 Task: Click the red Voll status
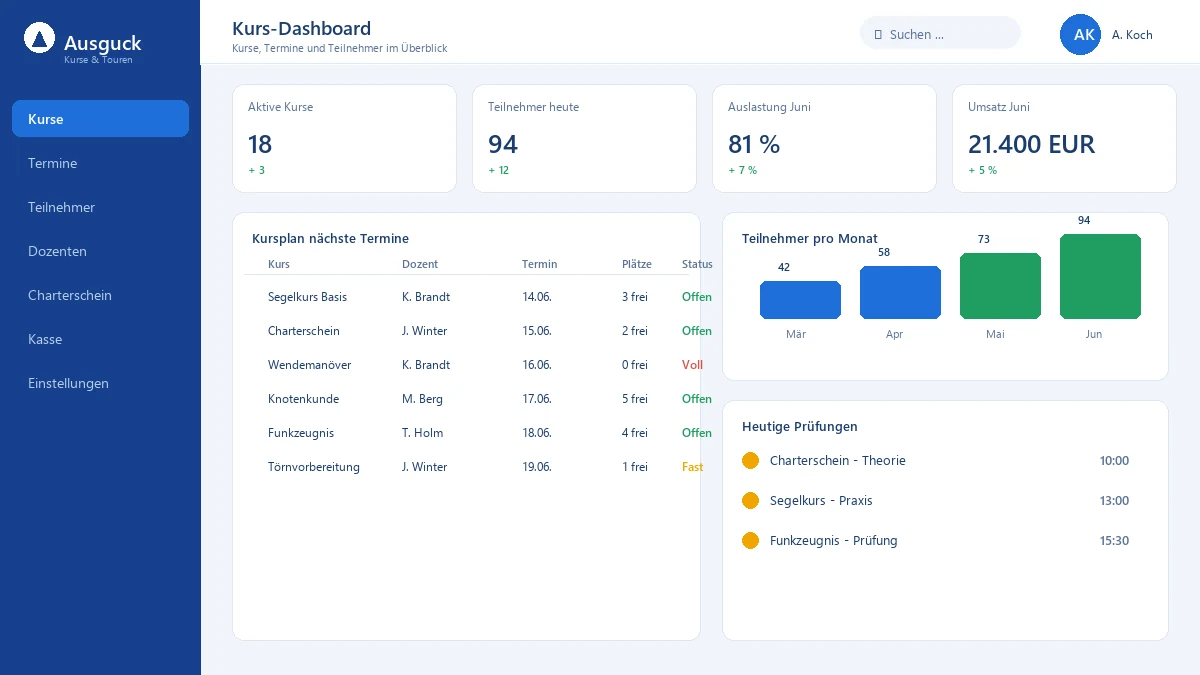pos(692,365)
